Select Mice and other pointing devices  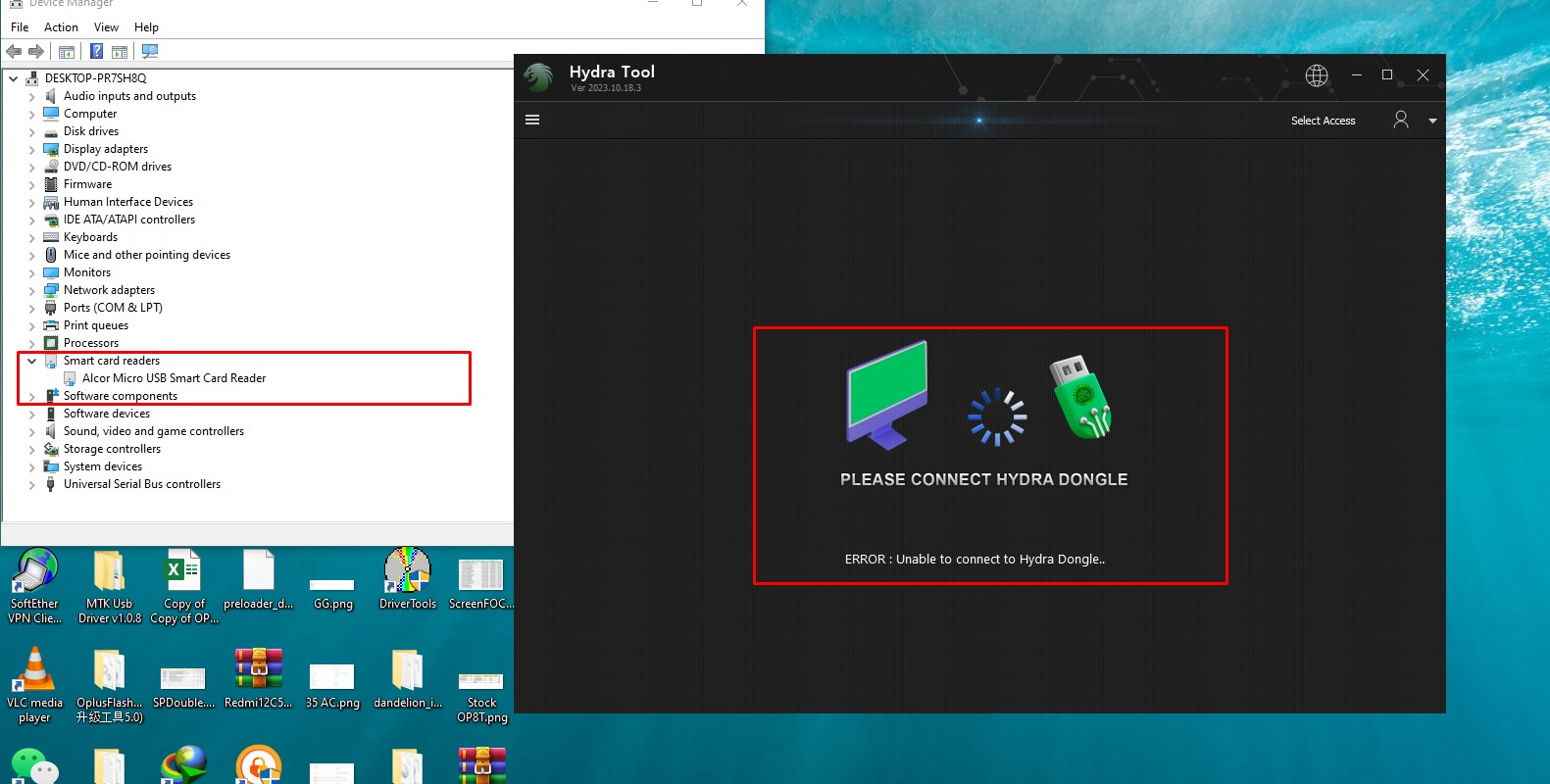[147, 255]
